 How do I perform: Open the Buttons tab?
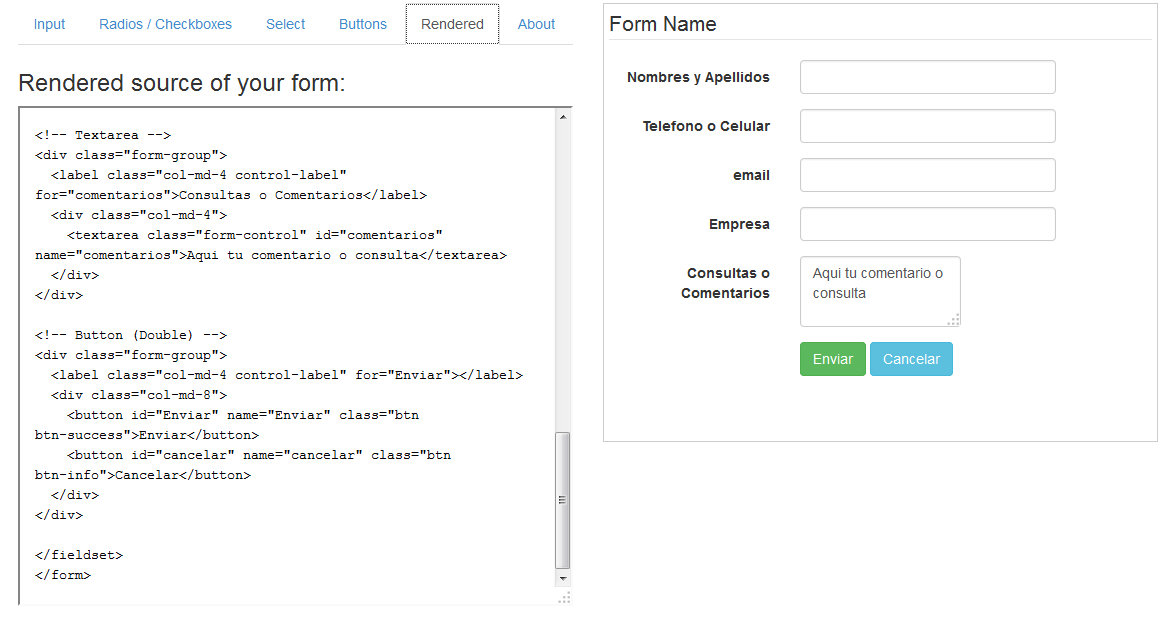point(362,23)
